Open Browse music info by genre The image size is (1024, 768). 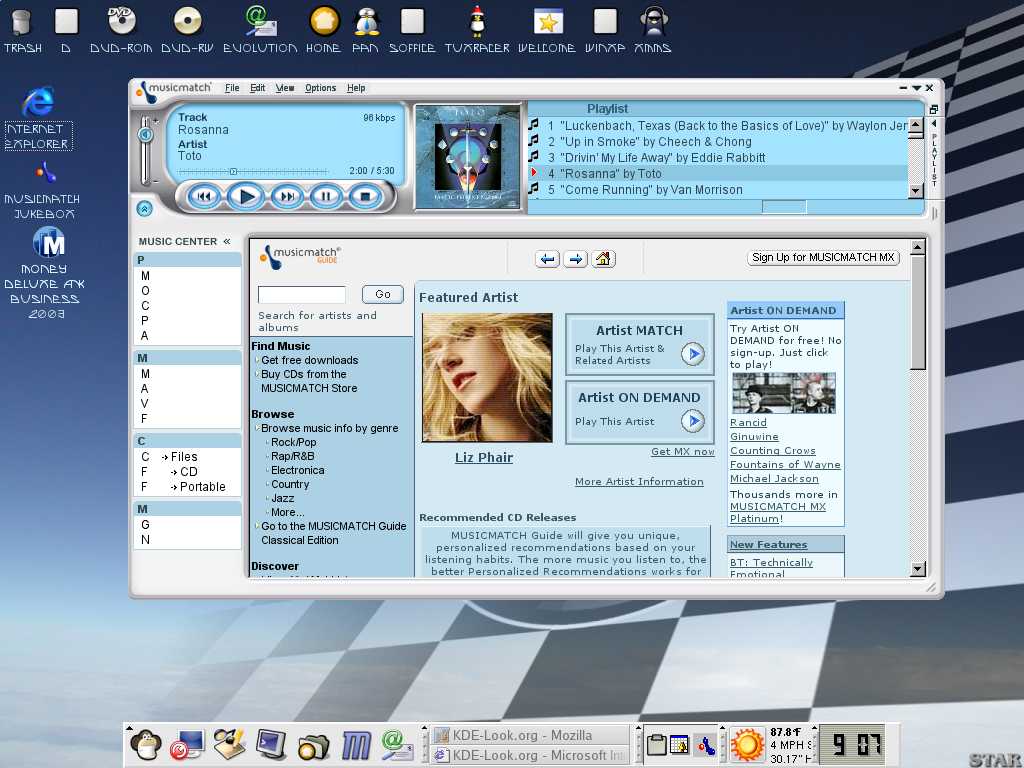point(330,428)
